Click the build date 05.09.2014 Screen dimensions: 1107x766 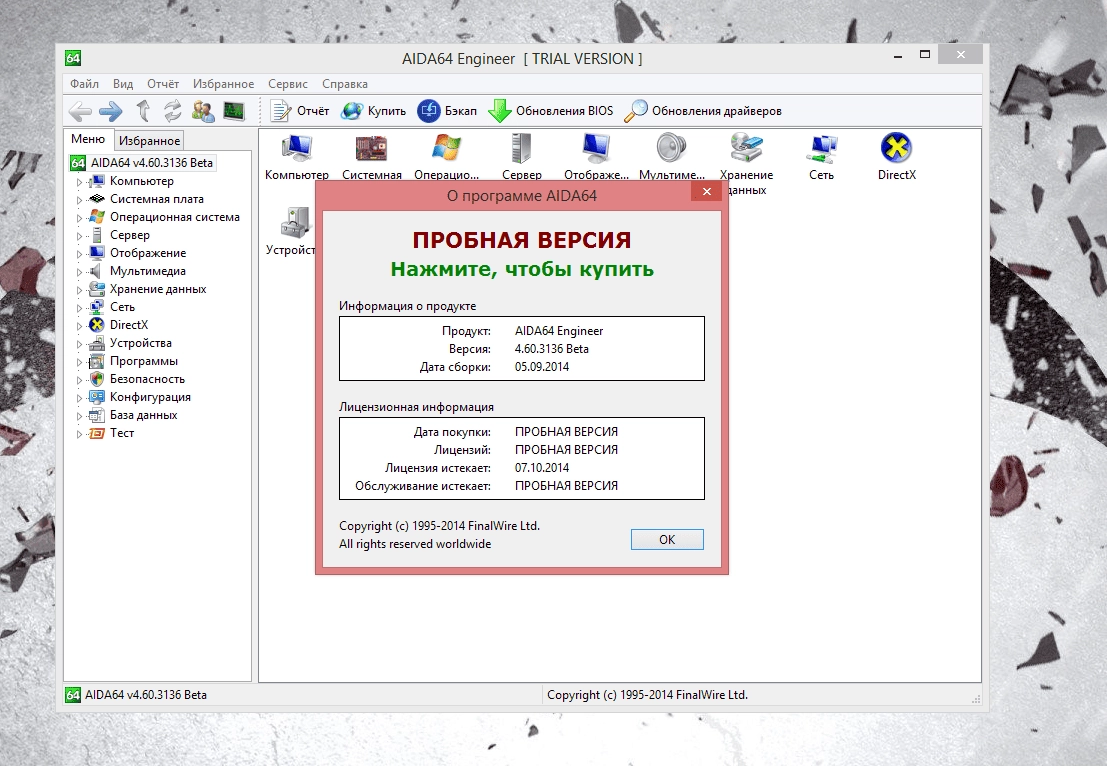point(541,367)
